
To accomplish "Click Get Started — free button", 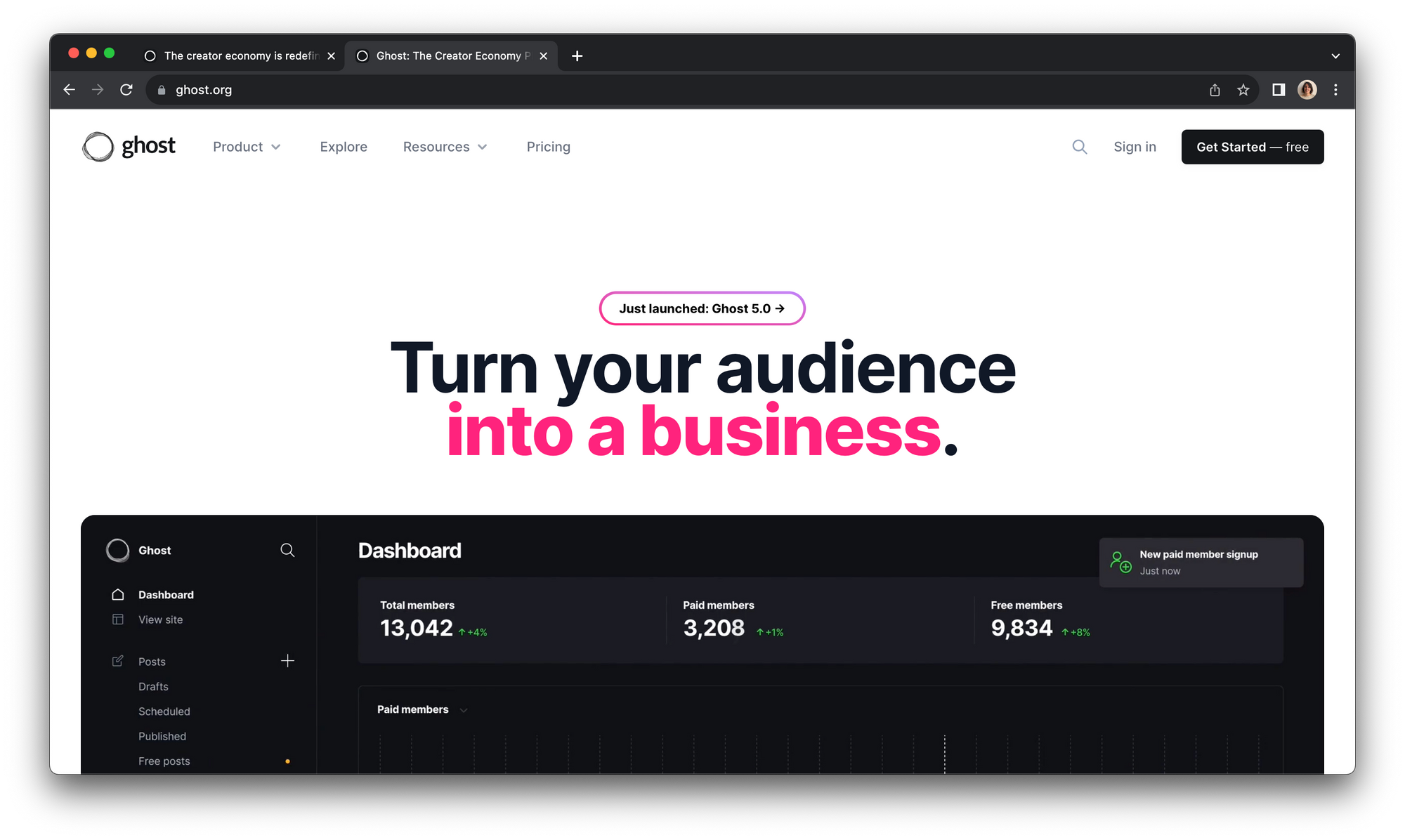I will [1252, 147].
